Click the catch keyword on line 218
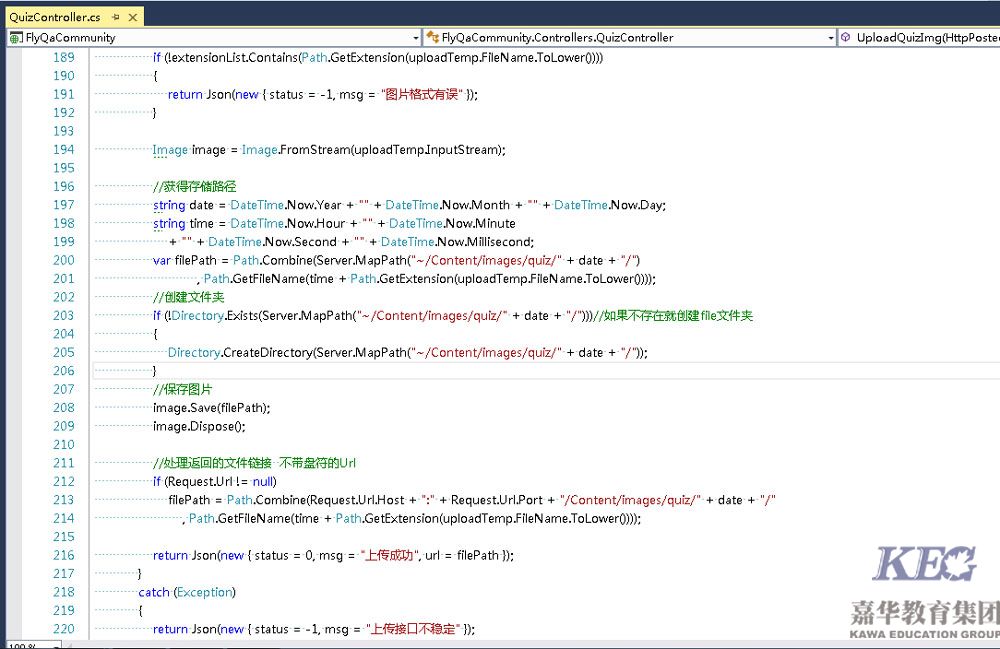1000x649 pixels. [x=154, y=592]
